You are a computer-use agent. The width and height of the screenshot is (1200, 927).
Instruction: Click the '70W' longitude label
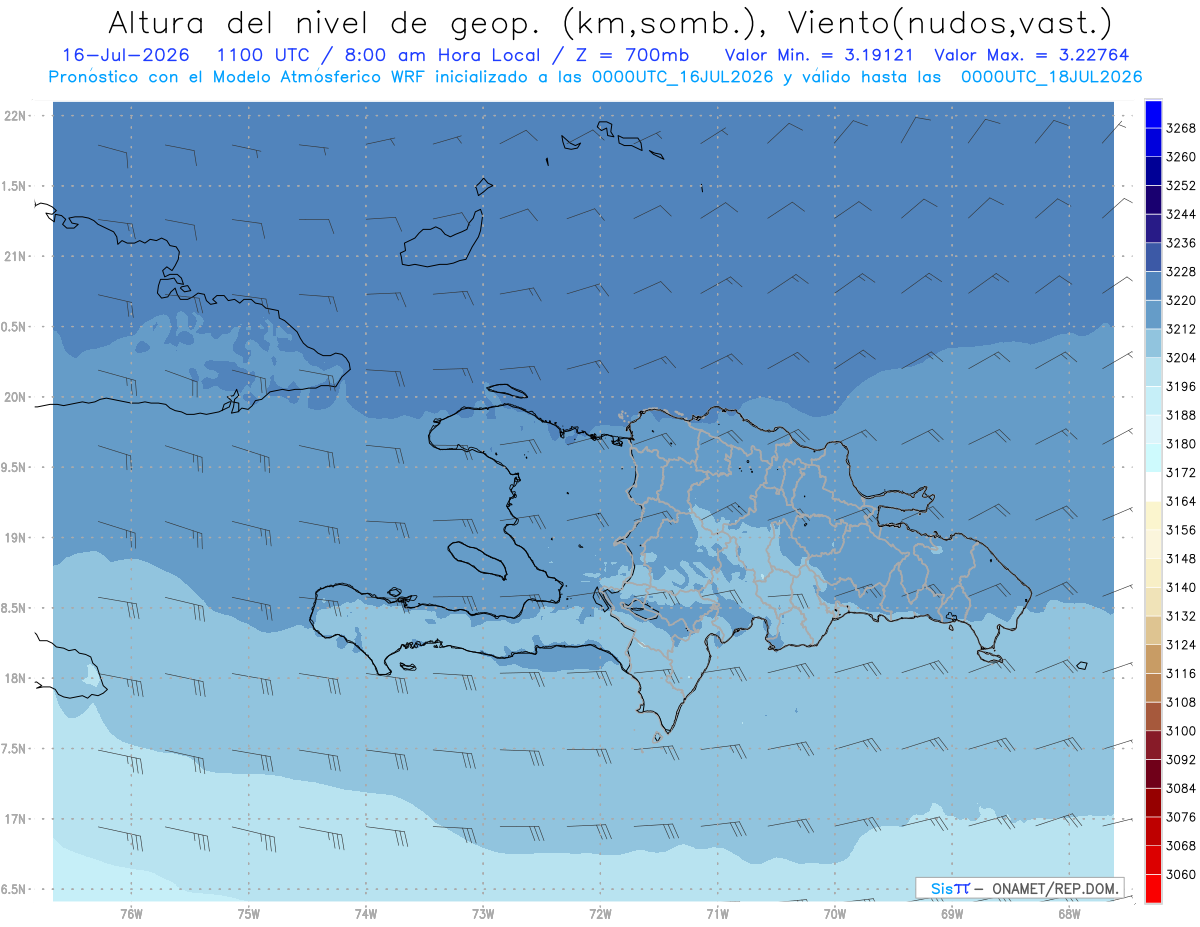point(835,915)
